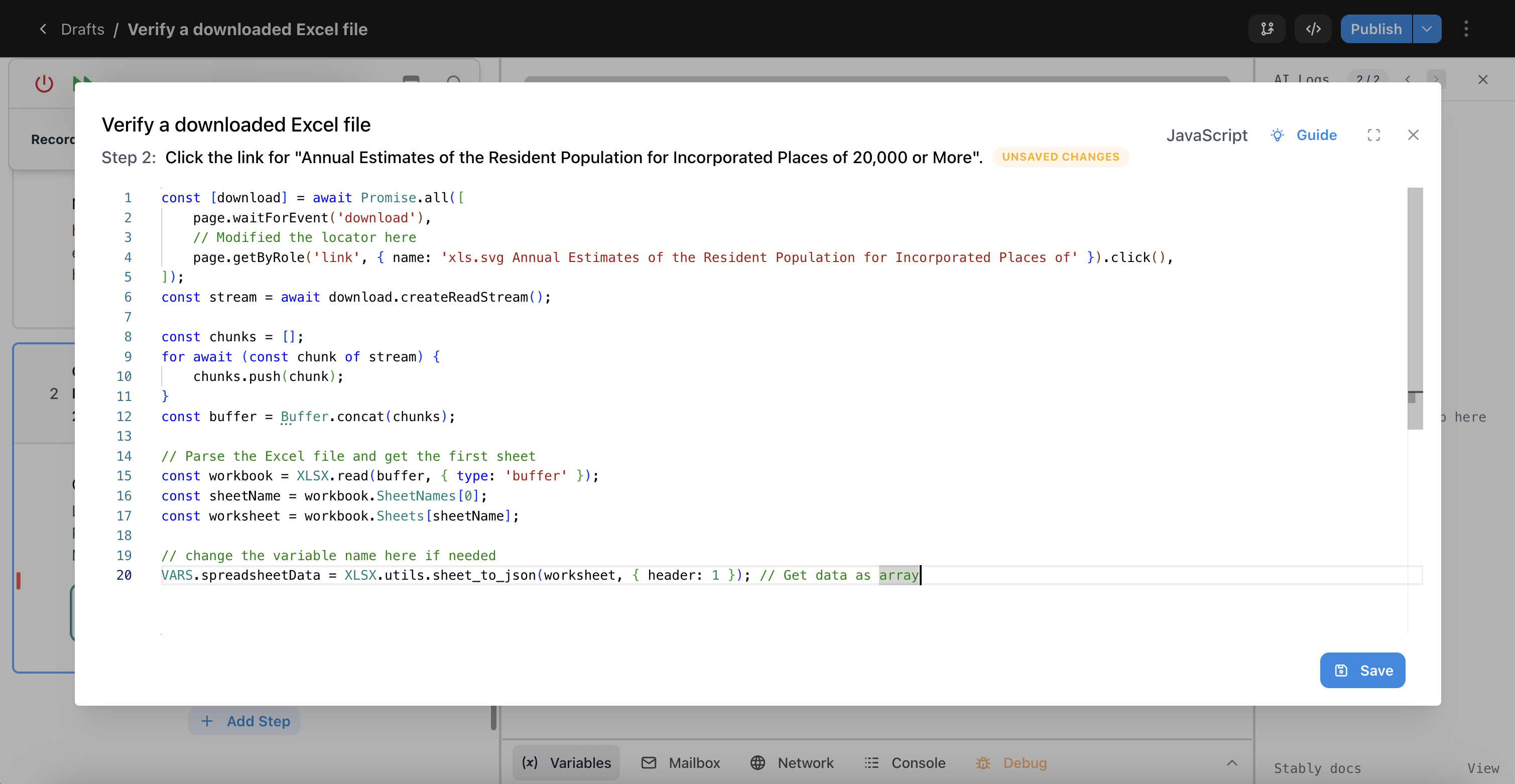The width and height of the screenshot is (1515, 784).
Task: Close the code editor dialog
Action: [1413, 136]
